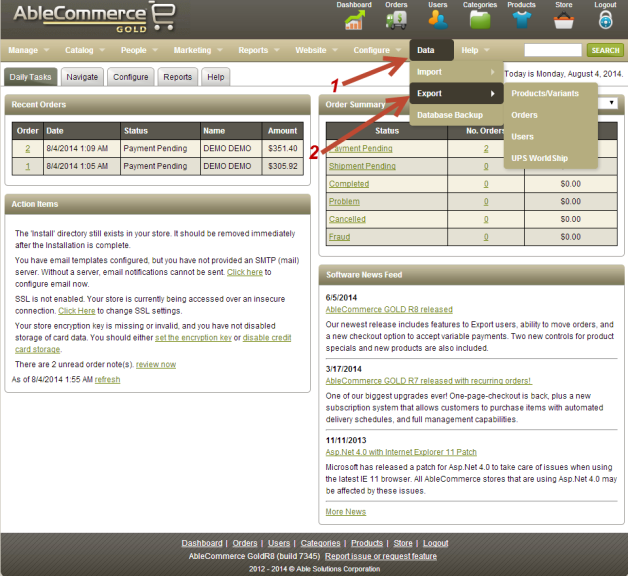Click the Logout icon in header
628x576 pixels.
click(x=605, y=18)
